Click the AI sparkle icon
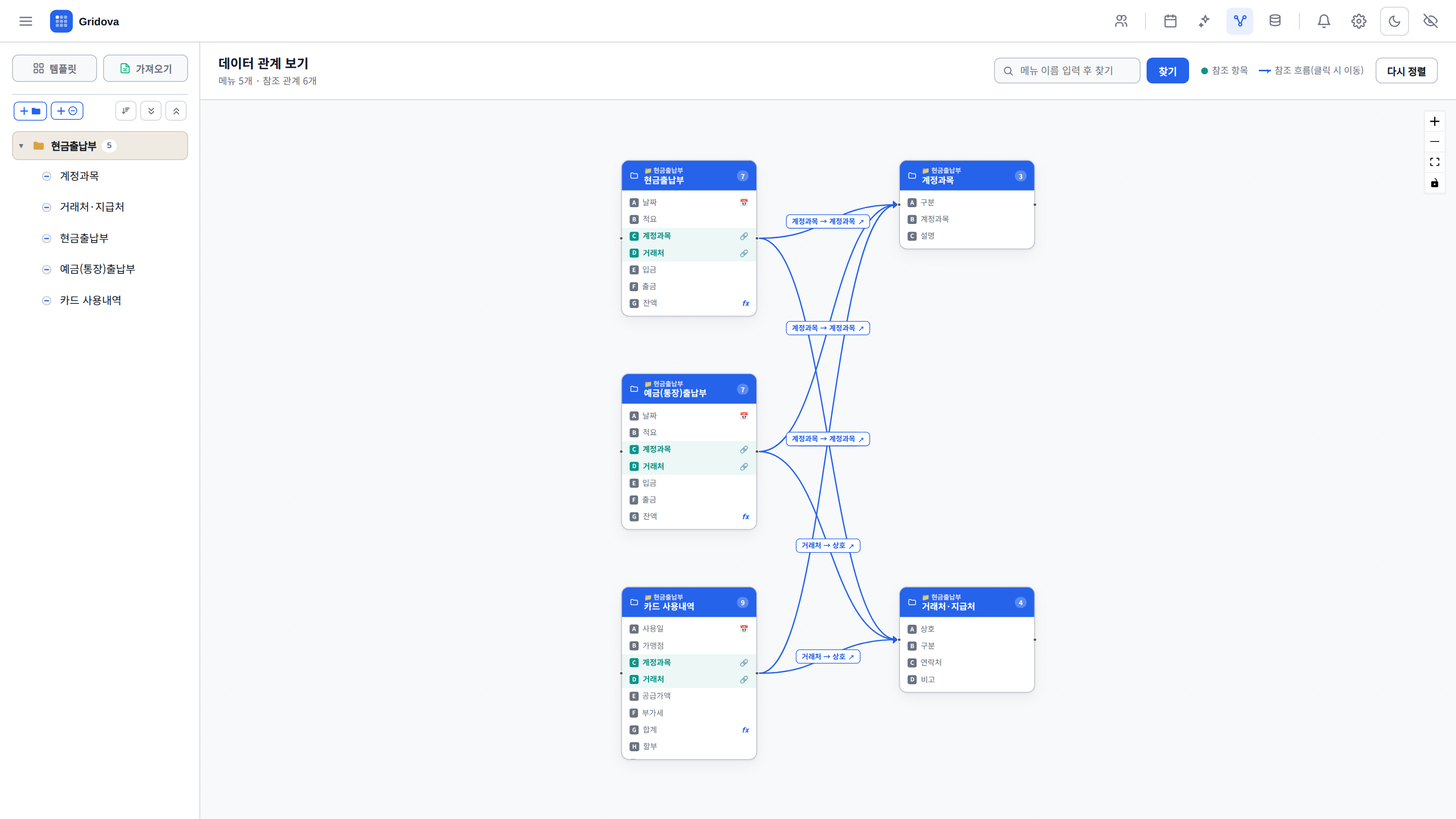 [x=1204, y=21]
